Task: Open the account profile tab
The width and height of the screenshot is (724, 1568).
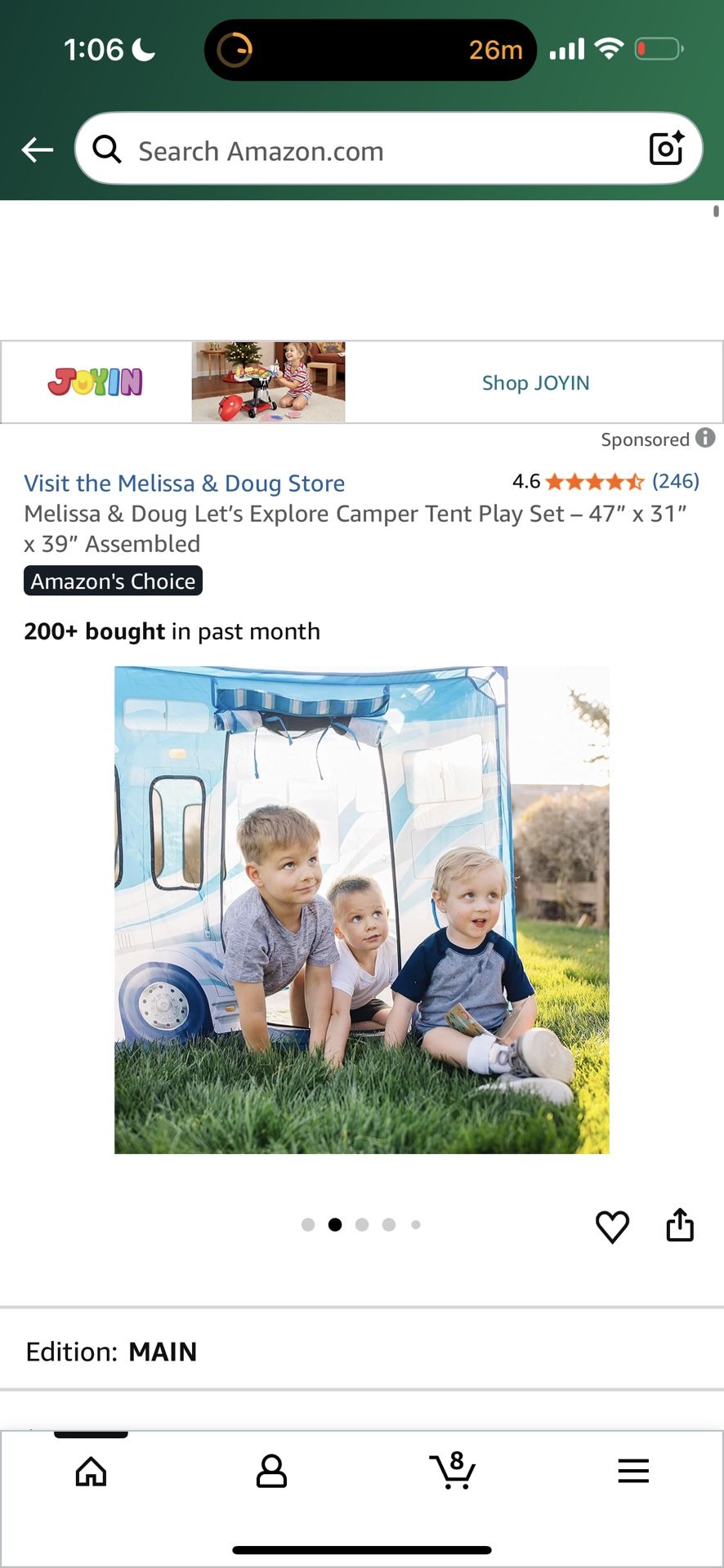Action: click(271, 1472)
